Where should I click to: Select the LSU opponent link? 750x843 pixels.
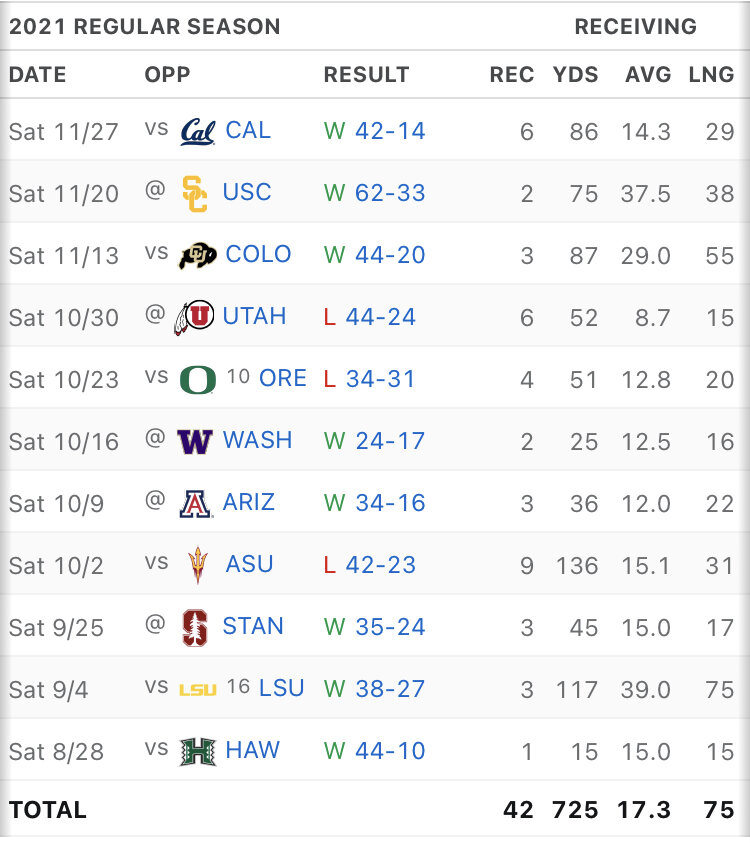[x=281, y=688]
